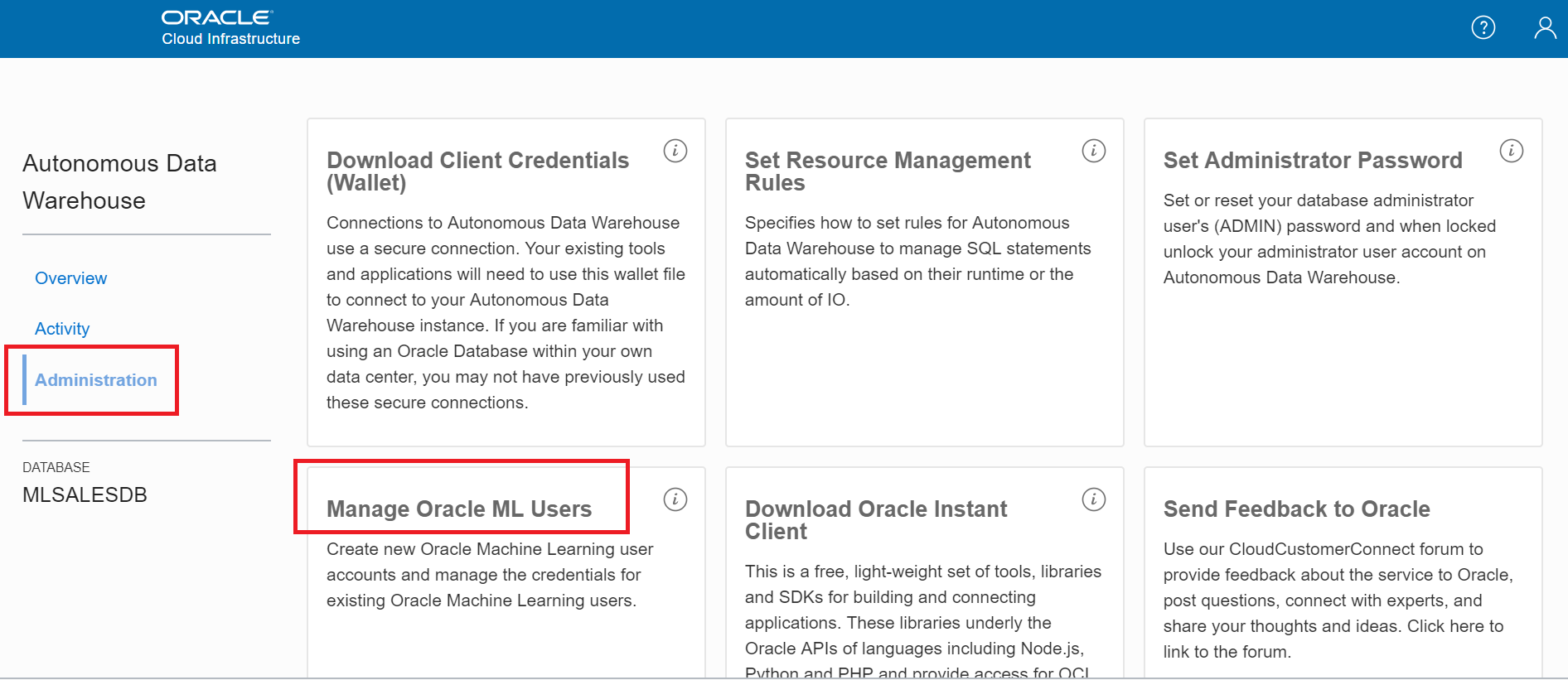
Task: Show info for Download Oracle Instant Client
Action: (1094, 499)
